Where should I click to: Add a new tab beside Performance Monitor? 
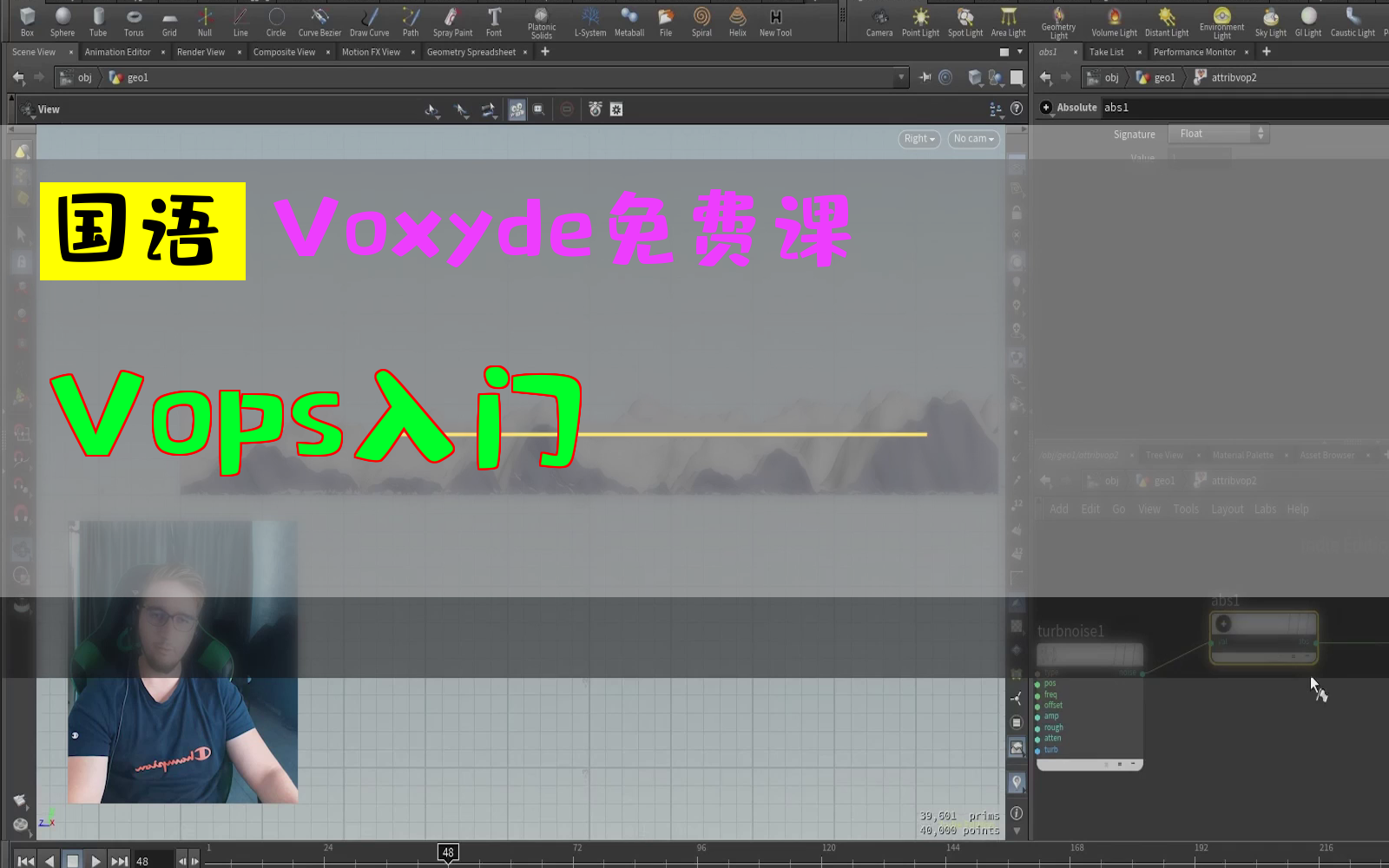1267,52
